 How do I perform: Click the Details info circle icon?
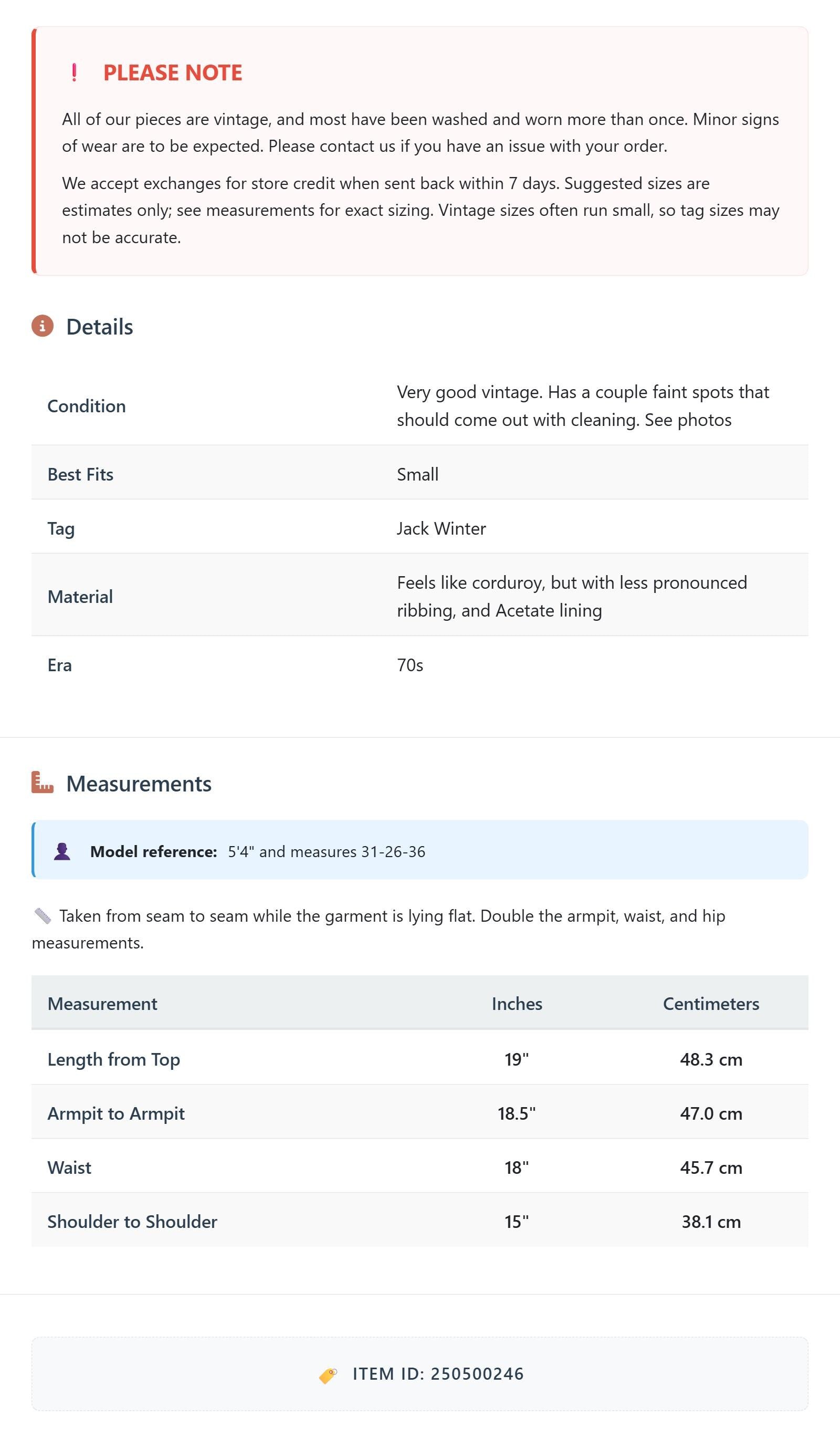pos(42,326)
